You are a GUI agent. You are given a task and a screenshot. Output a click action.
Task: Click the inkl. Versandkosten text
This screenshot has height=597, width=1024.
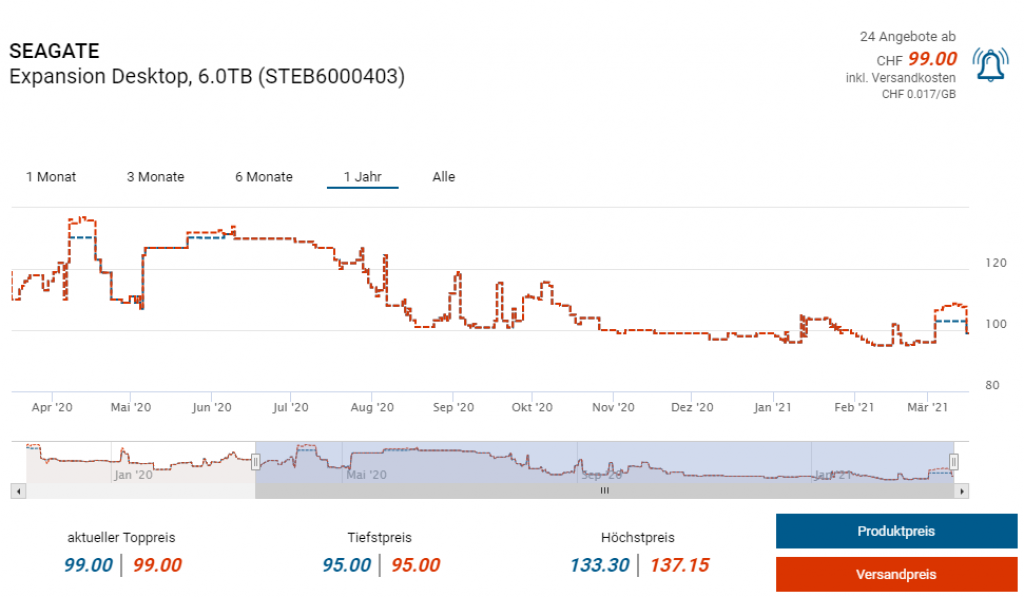click(901, 78)
